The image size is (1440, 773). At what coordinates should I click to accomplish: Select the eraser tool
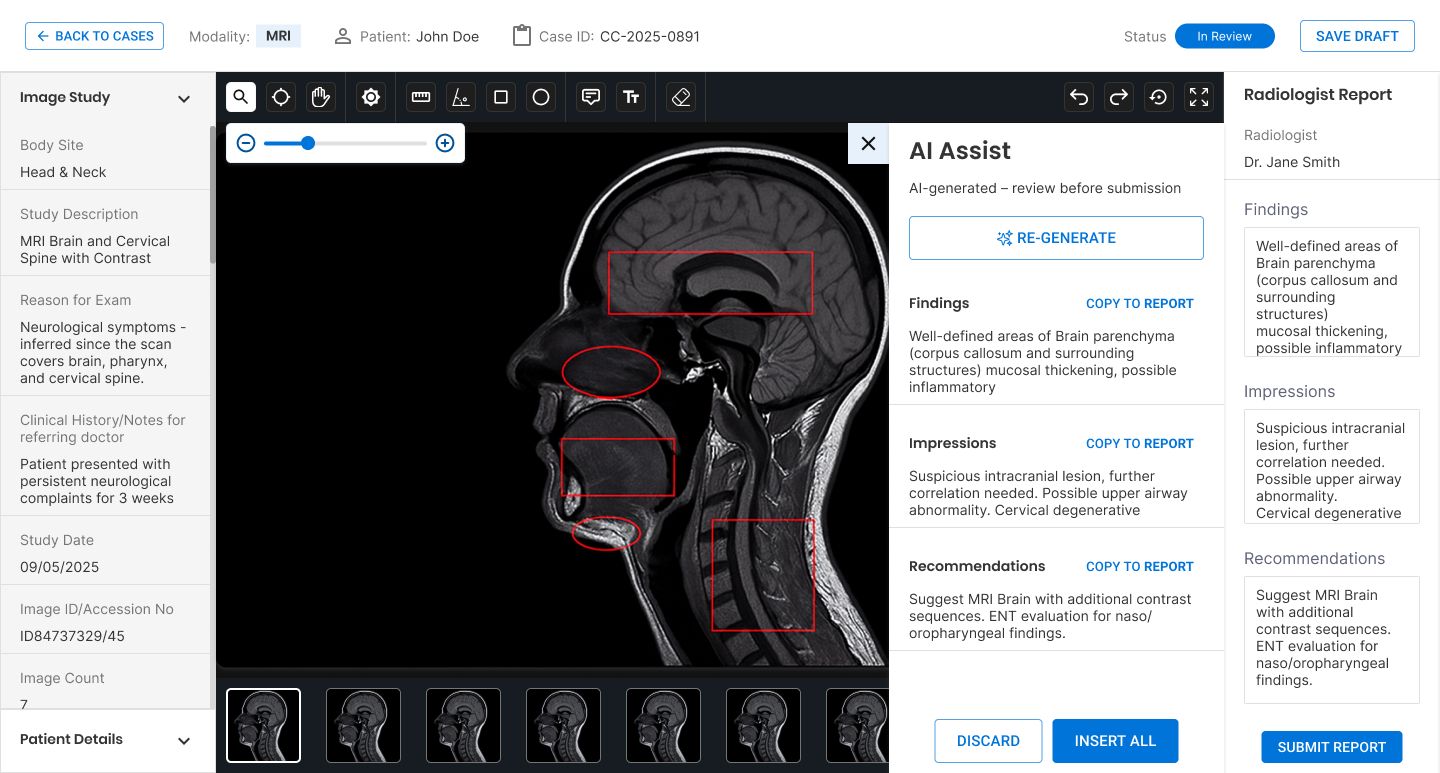pyautogui.click(x=681, y=97)
